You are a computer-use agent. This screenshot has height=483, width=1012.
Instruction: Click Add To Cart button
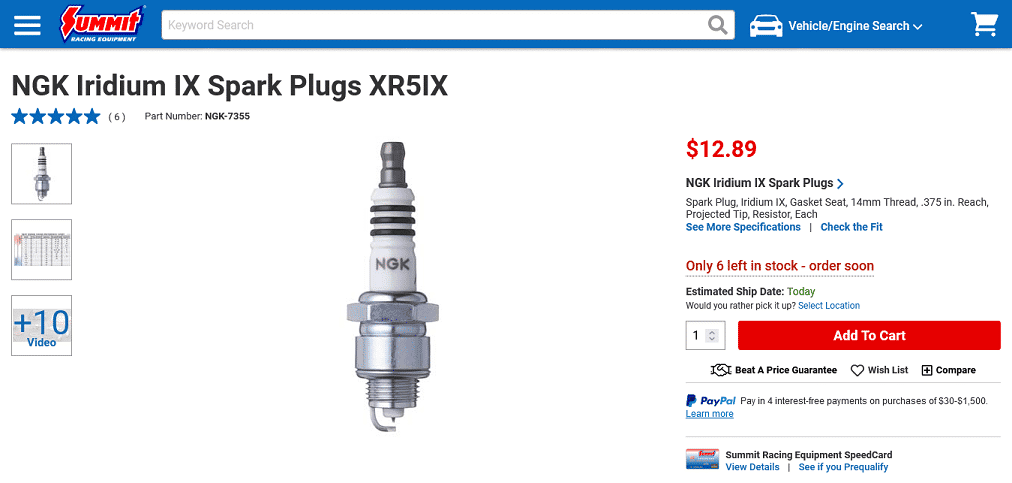tap(869, 336)
